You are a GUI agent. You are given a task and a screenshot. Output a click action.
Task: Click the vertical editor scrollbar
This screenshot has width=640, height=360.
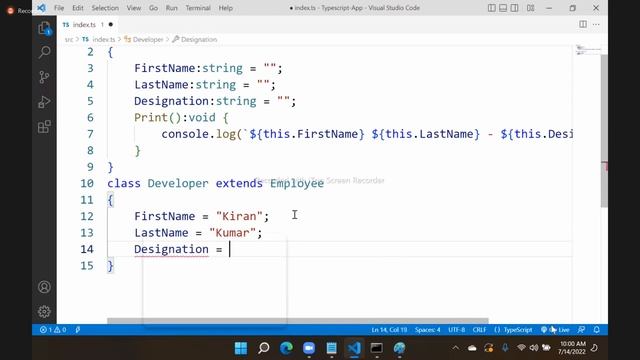[x=604, y=131]
